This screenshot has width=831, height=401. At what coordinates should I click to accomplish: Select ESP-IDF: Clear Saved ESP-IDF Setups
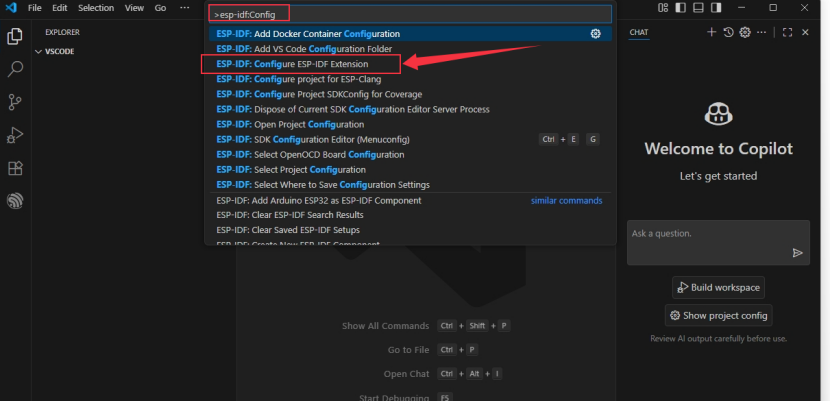(x=410, y=230)
